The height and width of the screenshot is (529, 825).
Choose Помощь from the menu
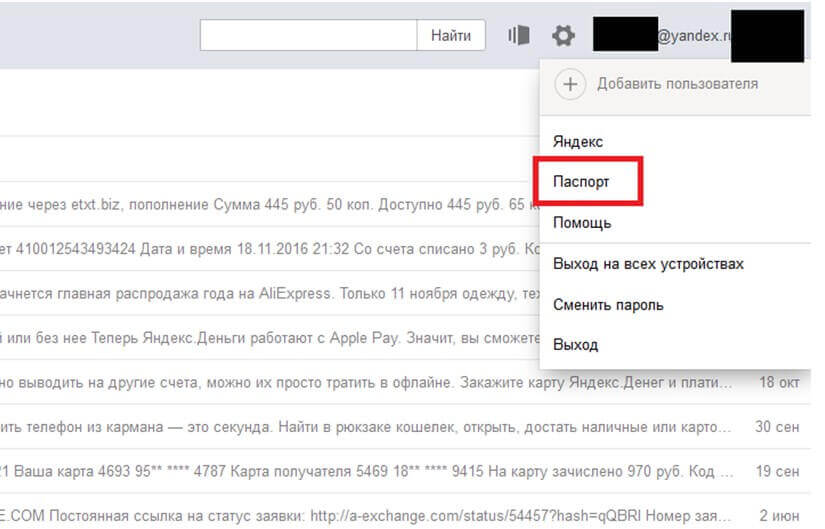pos(582,222)
